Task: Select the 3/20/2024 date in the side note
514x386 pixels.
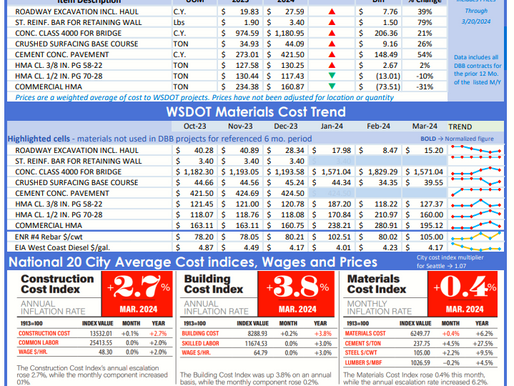Action: (476, 21)
